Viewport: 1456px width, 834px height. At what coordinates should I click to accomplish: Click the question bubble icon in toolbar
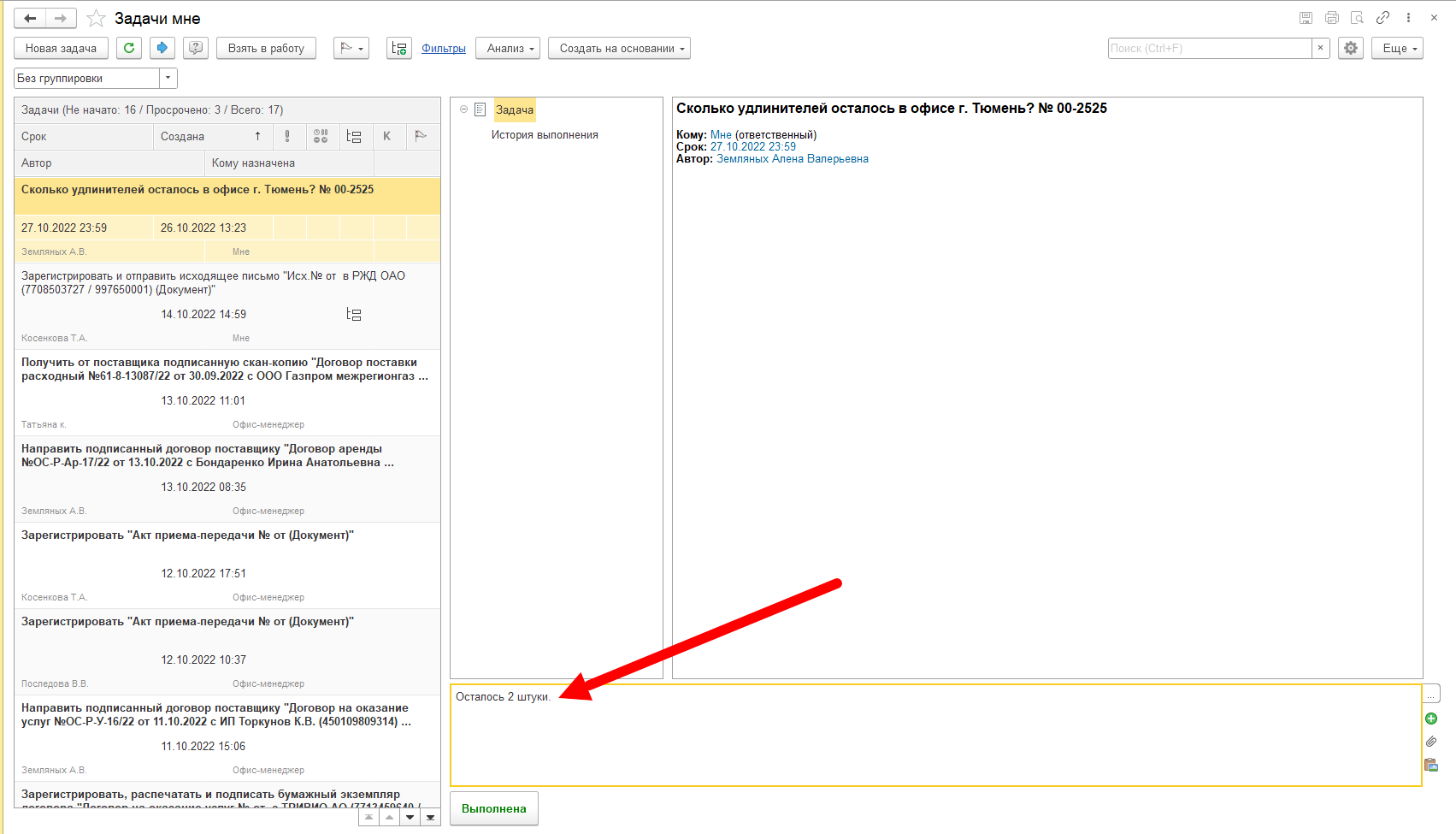click(196, 48)
